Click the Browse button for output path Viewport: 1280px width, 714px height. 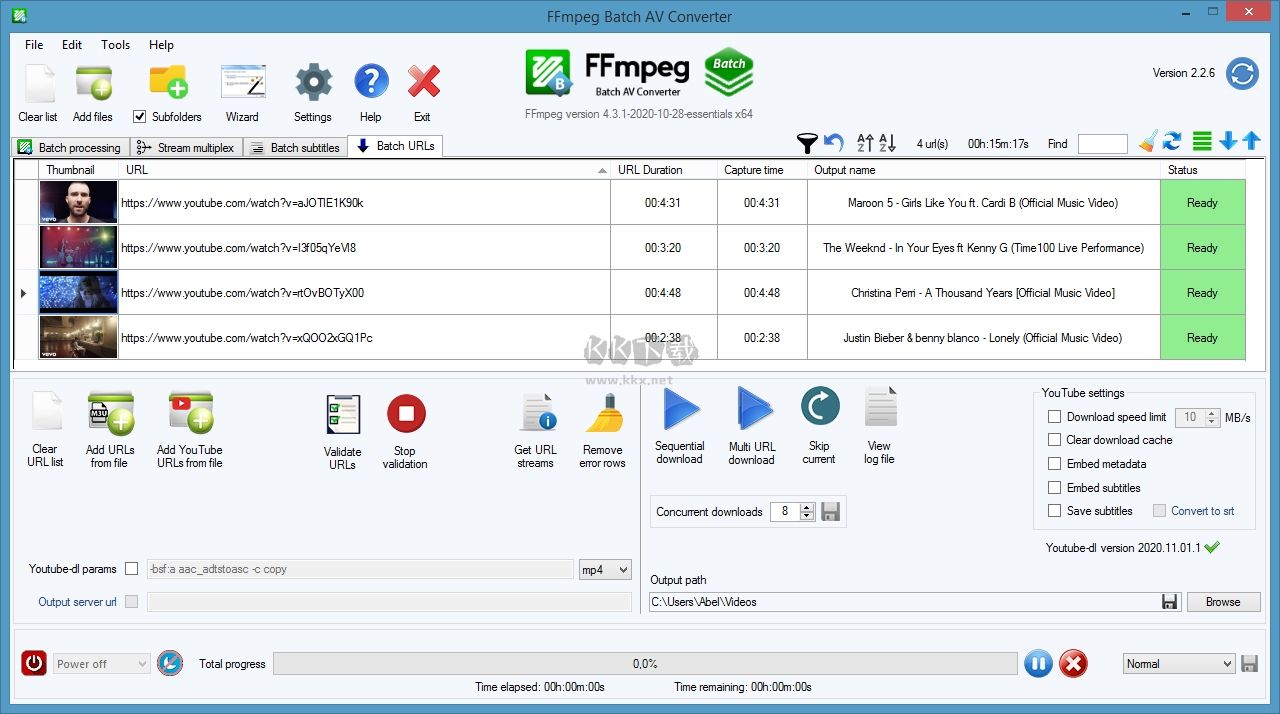(x=1223, y=601)
